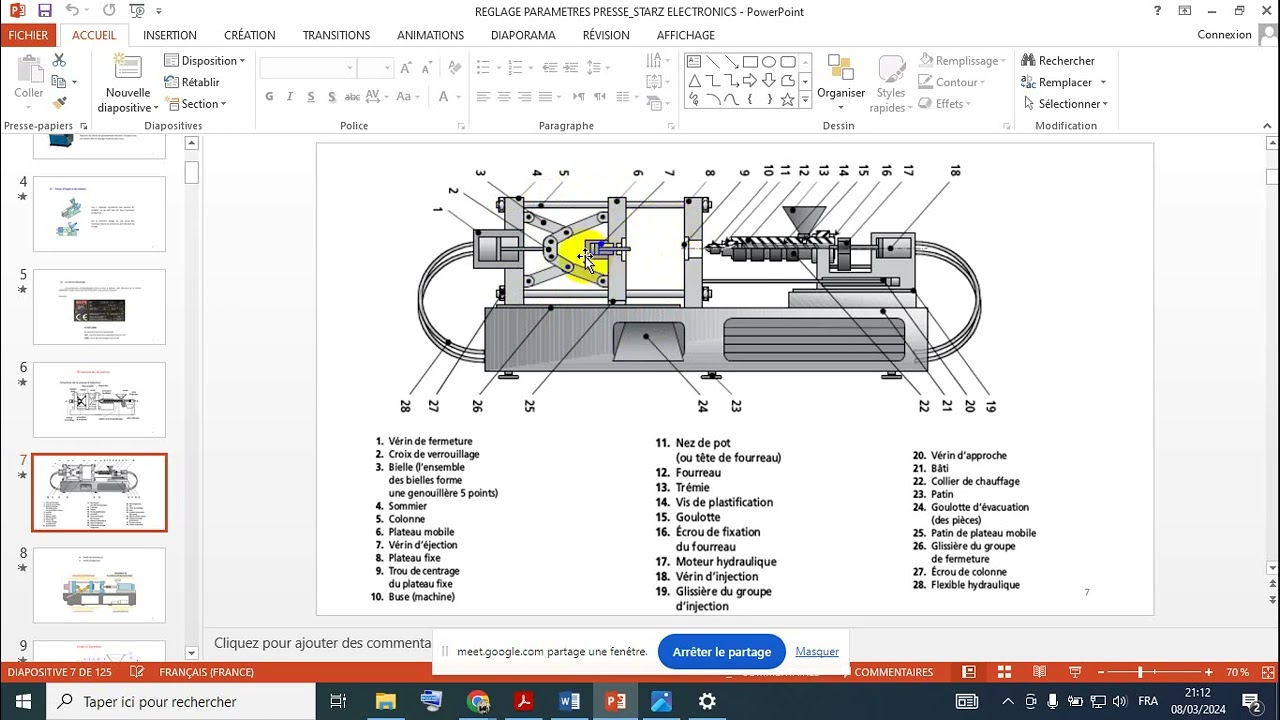The width and height of the screenshot is (1280, 720).
Task: Open font name combo box
Action: [307, 68]
